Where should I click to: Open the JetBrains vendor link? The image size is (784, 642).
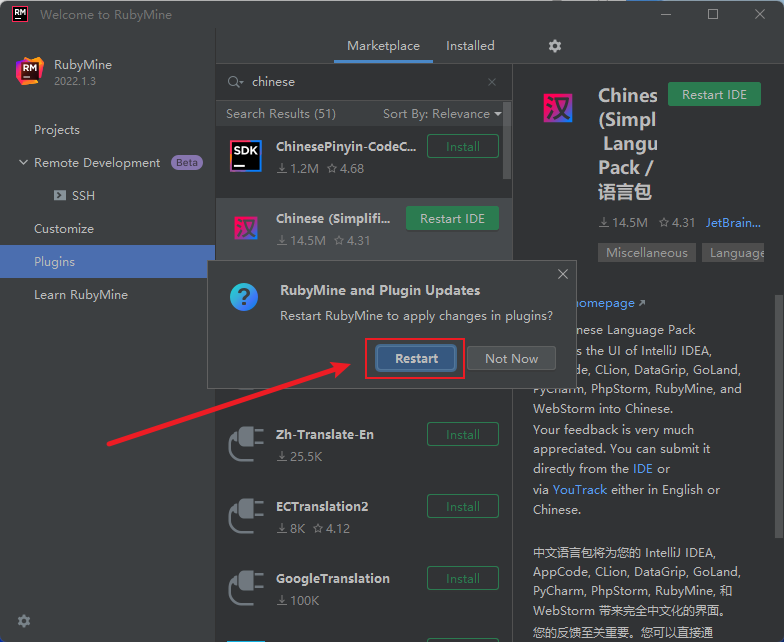(x=733, y=222)
